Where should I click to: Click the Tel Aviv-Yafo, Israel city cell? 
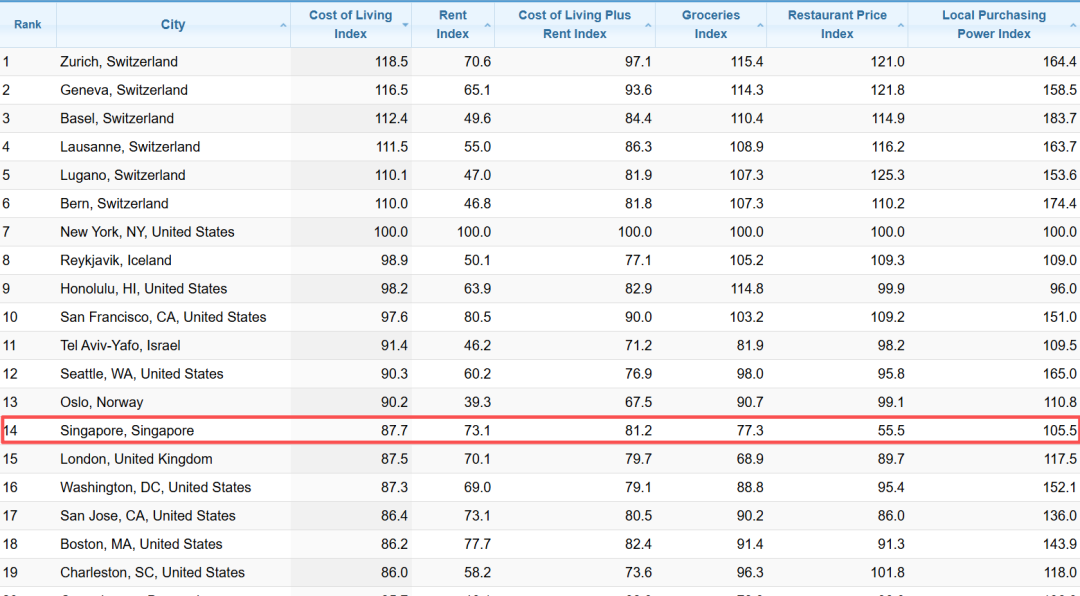coord(120,345)
